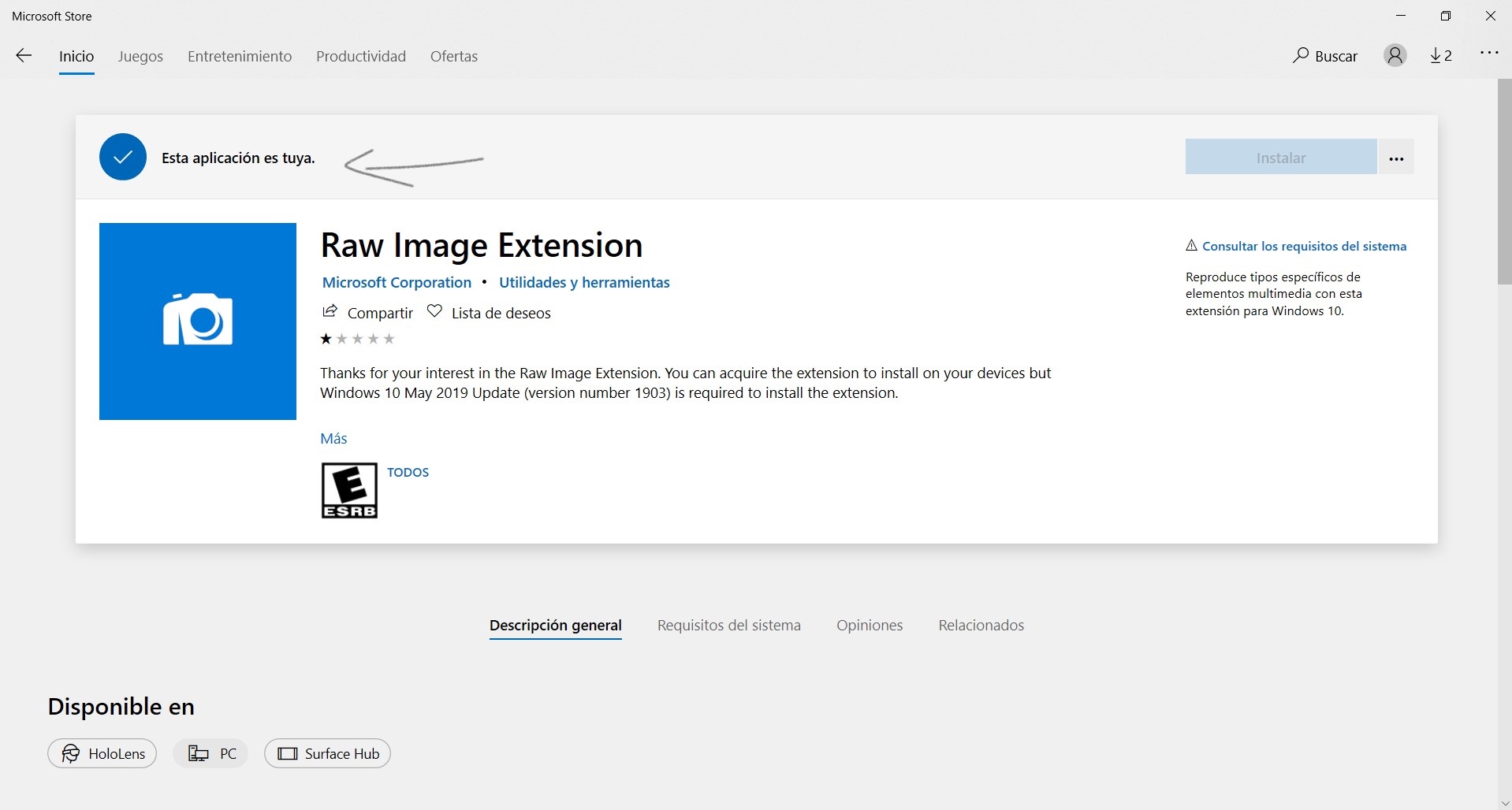Open the Inicio tab
The height and width of the screenshot is (810, 1512).
(76, 57)
